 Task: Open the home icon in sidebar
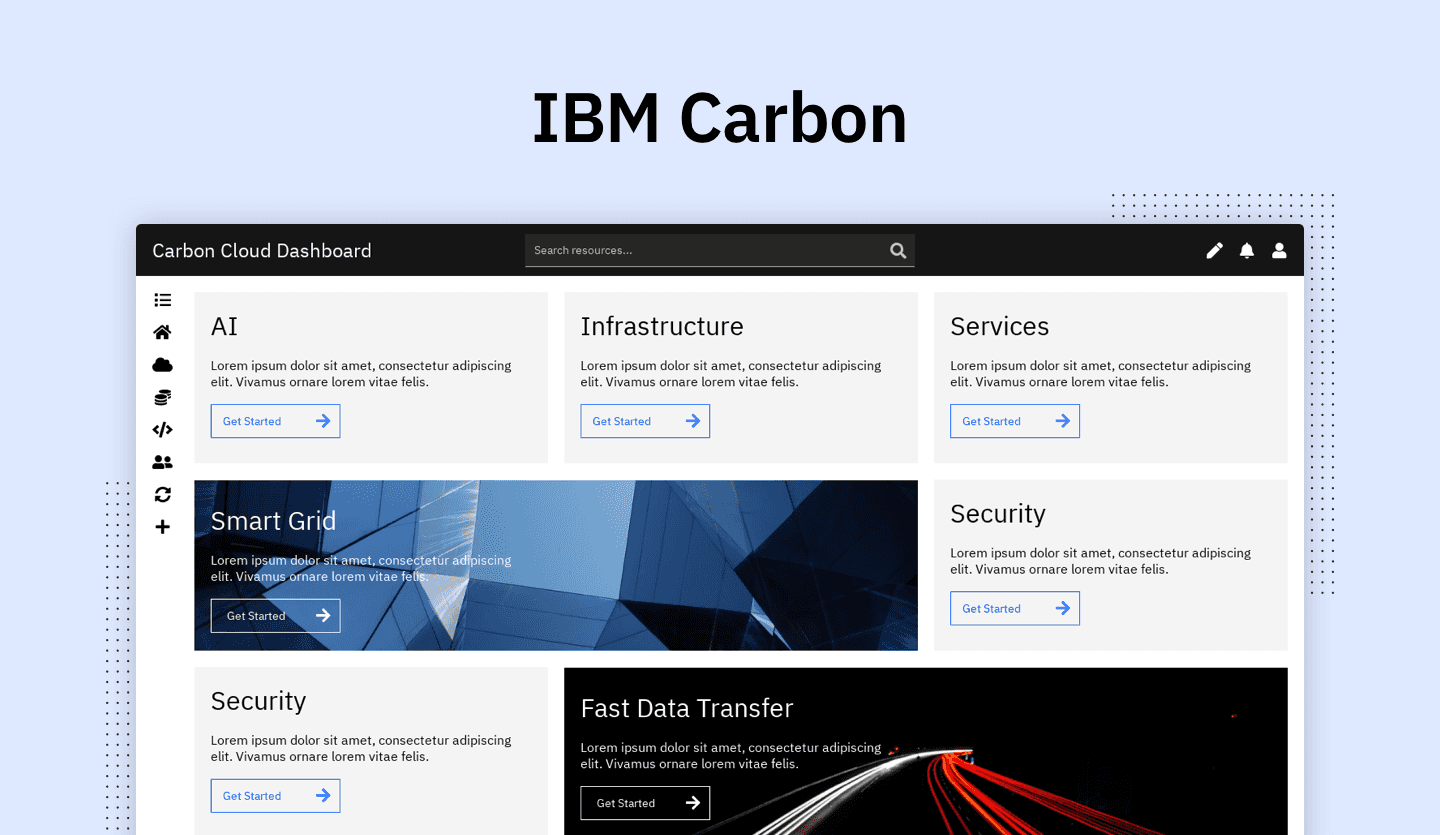coord(162,332)
